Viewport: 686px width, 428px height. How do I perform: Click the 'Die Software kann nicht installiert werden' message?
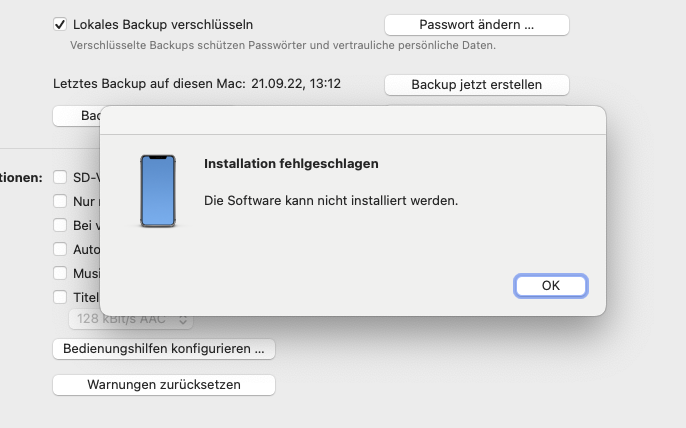(330, 200)
